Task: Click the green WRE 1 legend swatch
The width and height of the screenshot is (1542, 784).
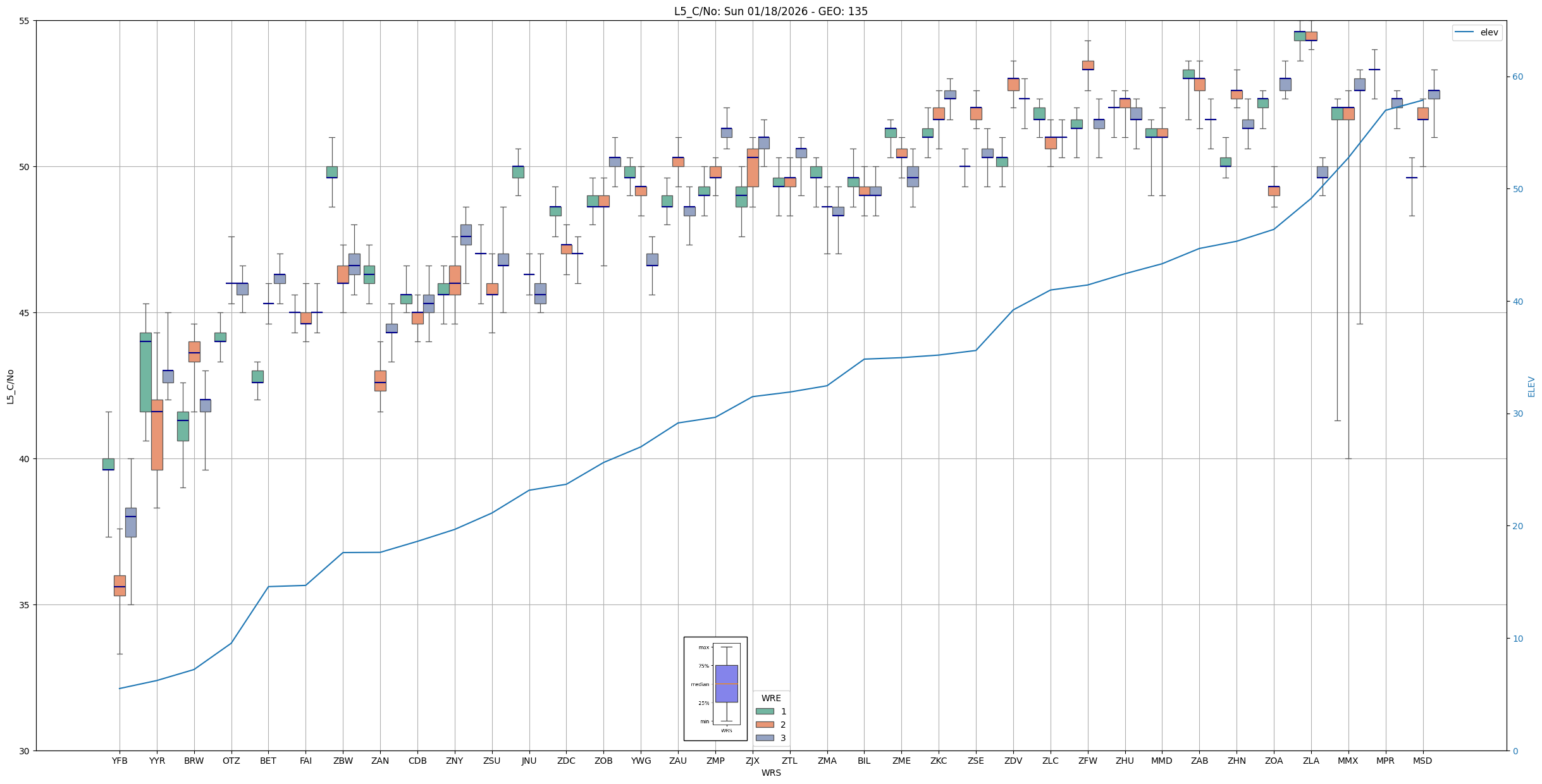Action: point(765,711)
